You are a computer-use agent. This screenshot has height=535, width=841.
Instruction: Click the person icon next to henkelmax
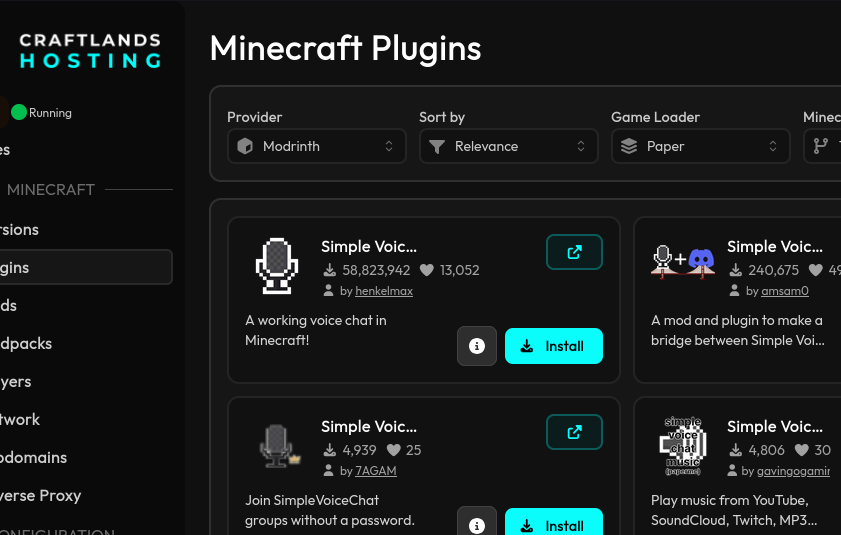coord(329,291)
